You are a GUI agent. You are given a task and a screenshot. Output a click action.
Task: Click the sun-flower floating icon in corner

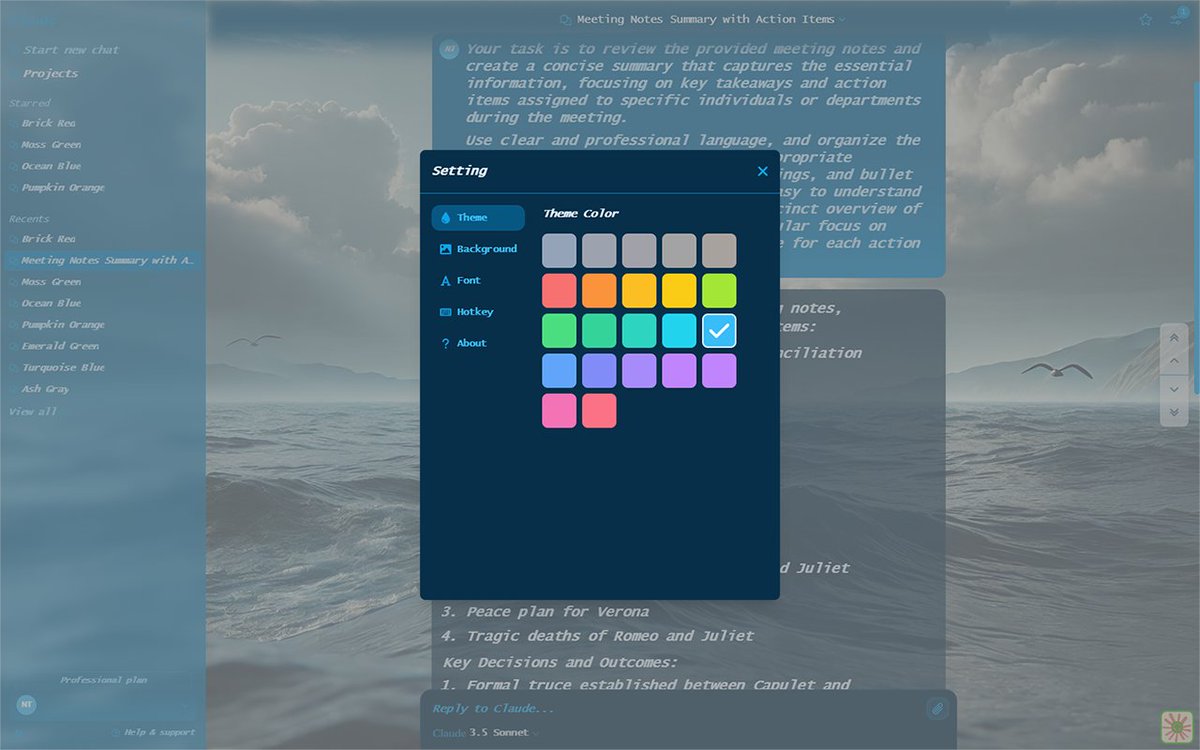(x=1176, y=727)
